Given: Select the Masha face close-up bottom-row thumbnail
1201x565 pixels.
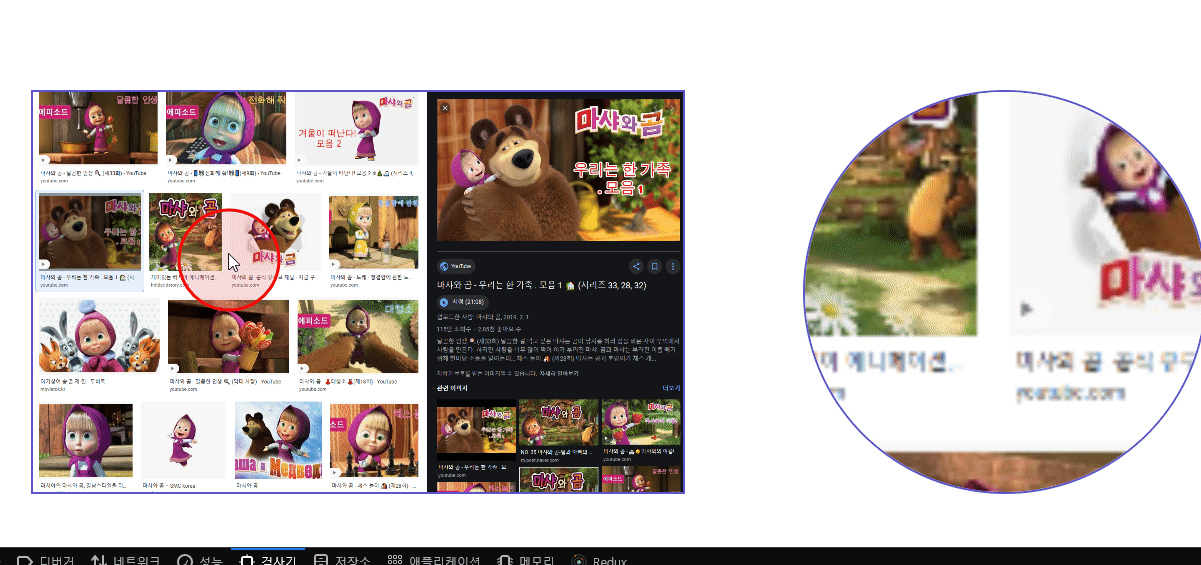Looking at the screenshot, I should pyautogui.click(x=86, y=440).
